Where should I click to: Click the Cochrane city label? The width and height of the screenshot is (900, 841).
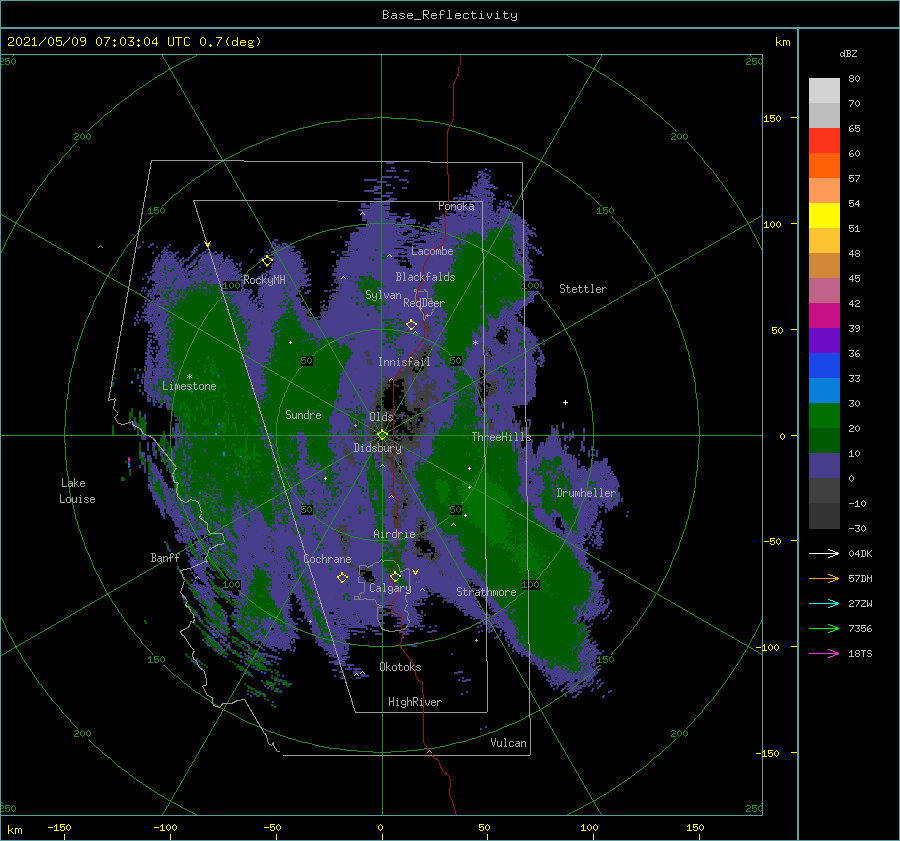(x=327, y=559)
